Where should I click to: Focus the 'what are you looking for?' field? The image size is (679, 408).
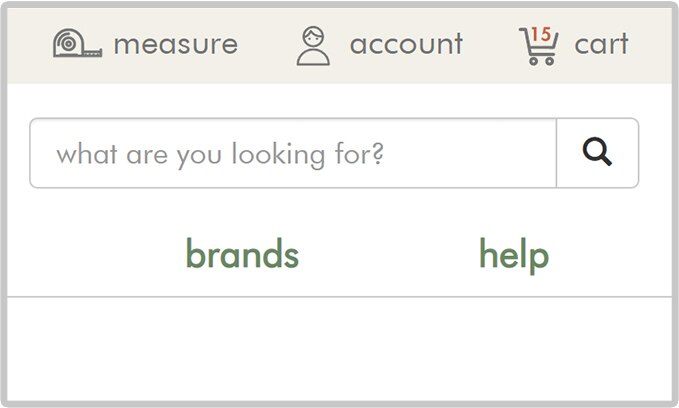(293, 153)
